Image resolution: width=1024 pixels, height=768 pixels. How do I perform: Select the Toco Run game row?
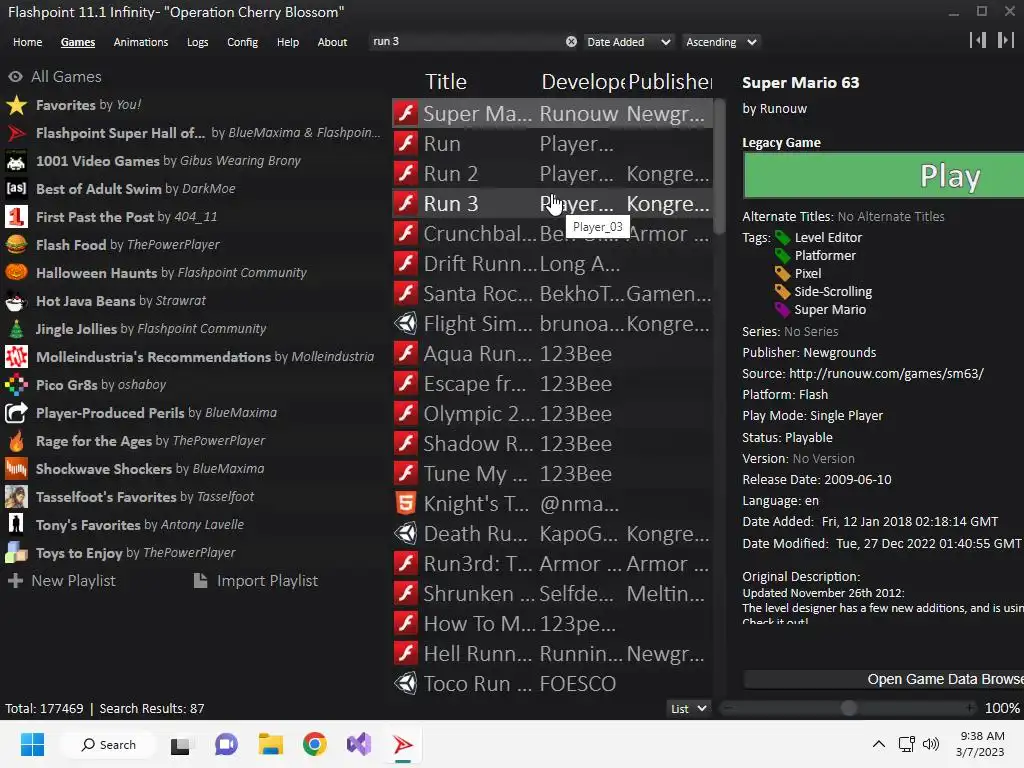click(552, 684)
